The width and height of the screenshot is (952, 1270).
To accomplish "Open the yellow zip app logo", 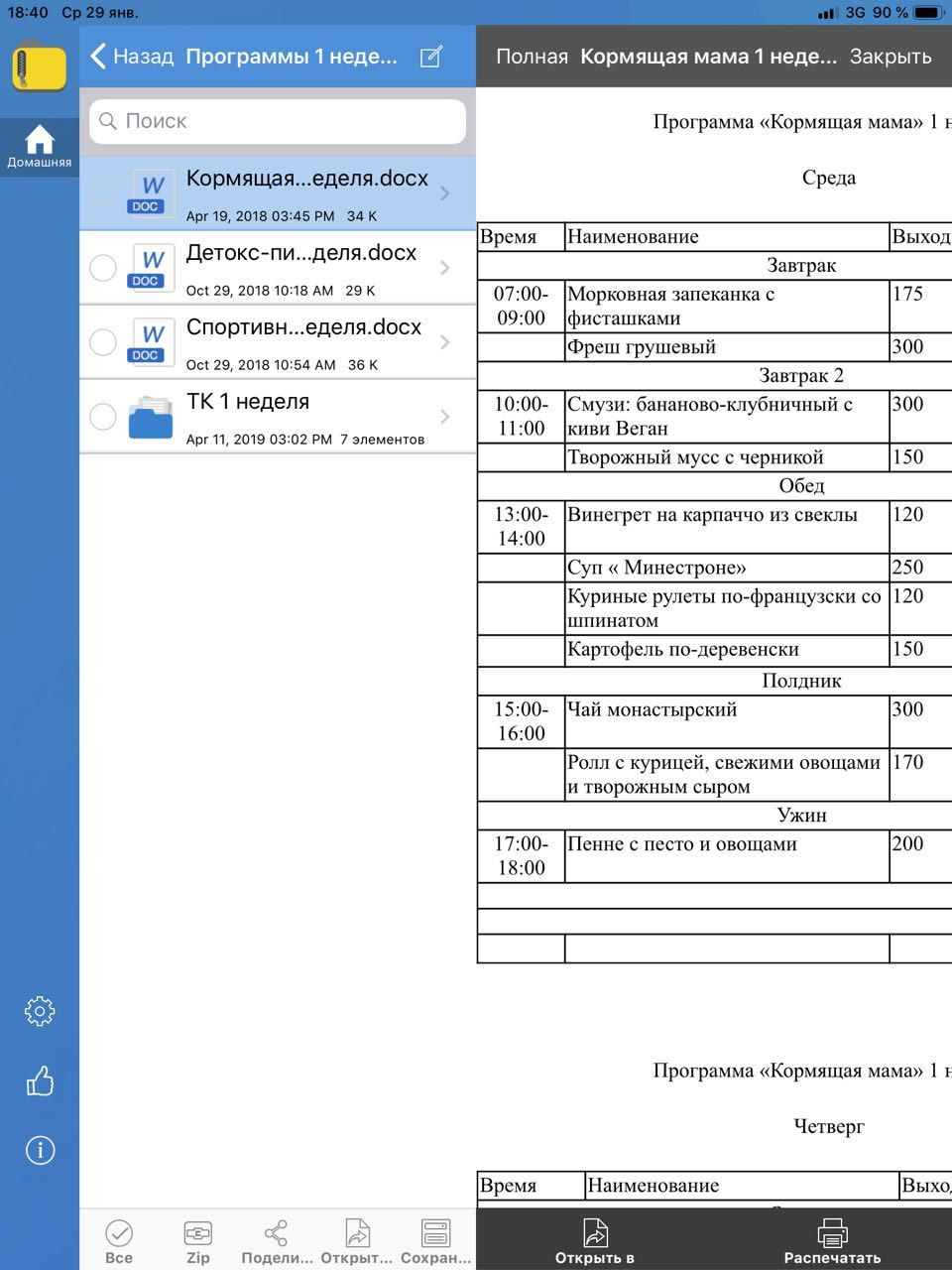I will click(39, 67).
